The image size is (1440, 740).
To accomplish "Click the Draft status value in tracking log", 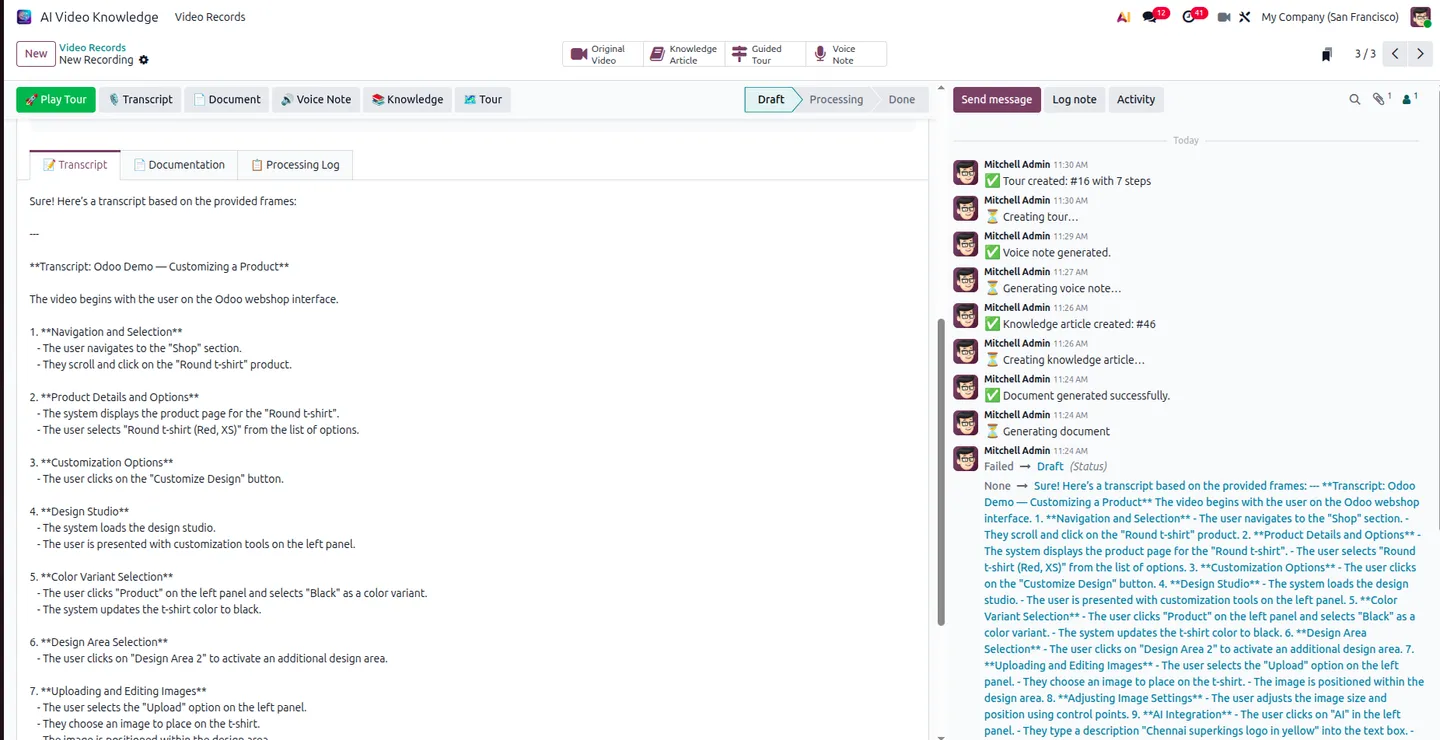I will click(x=1050, y=466).
